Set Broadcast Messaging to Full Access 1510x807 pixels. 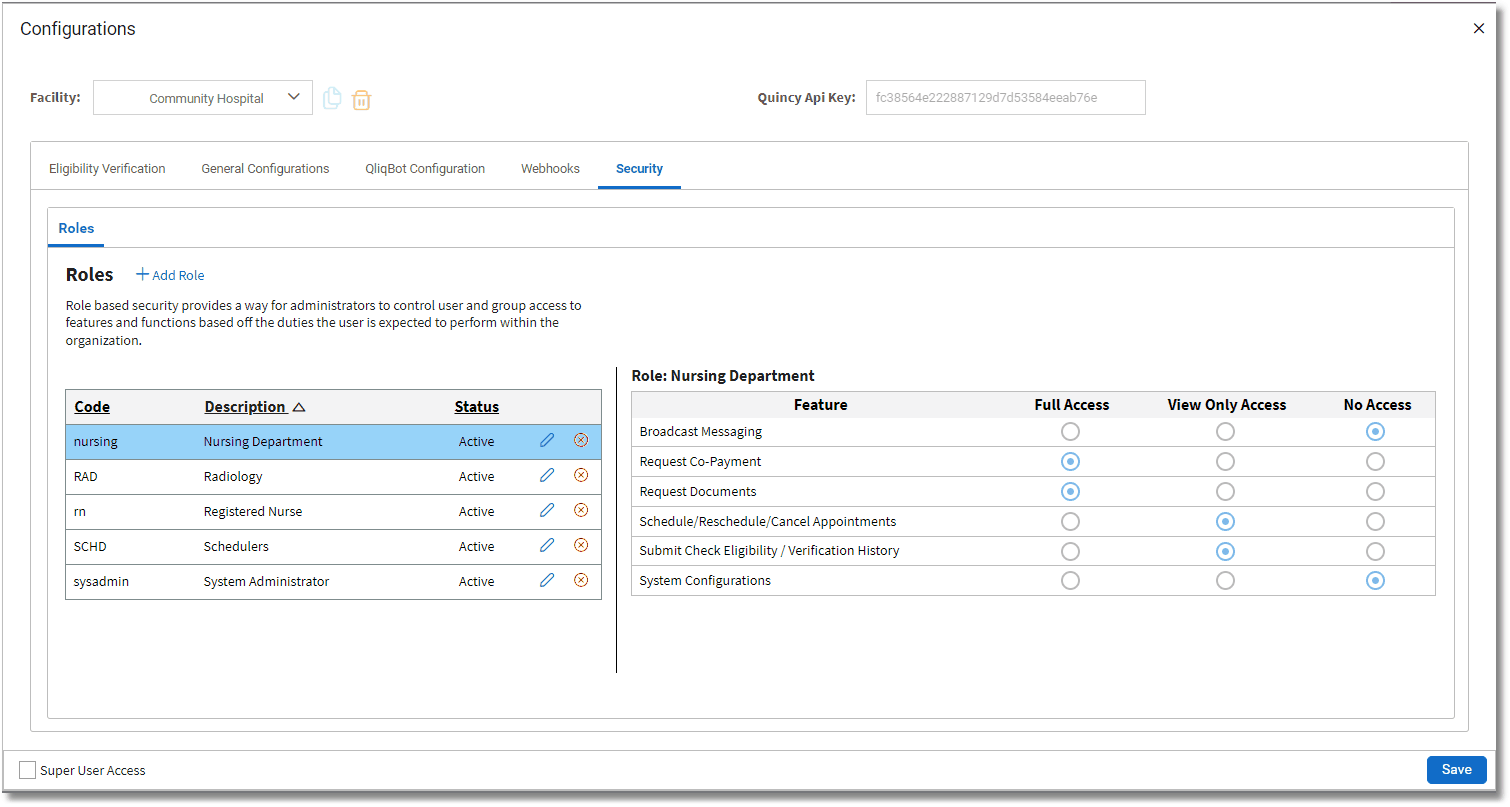point(1071,432)
